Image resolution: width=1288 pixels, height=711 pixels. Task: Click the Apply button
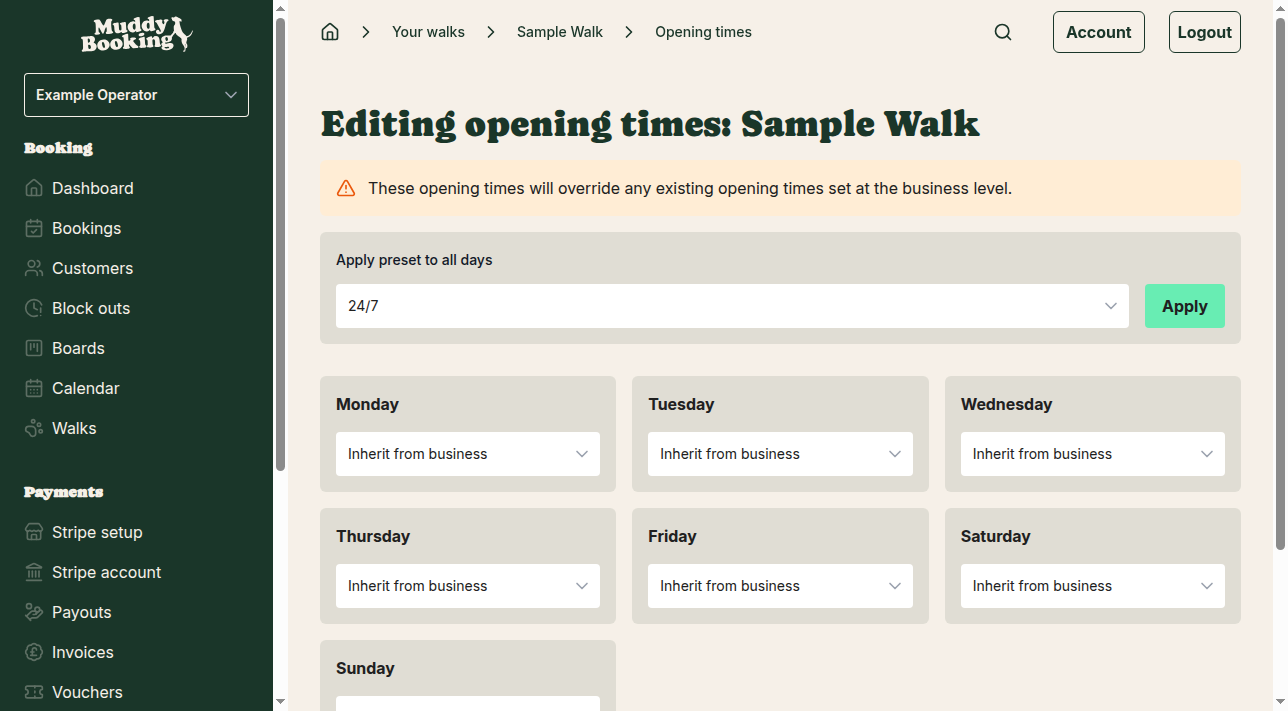tap(1185, 306)
